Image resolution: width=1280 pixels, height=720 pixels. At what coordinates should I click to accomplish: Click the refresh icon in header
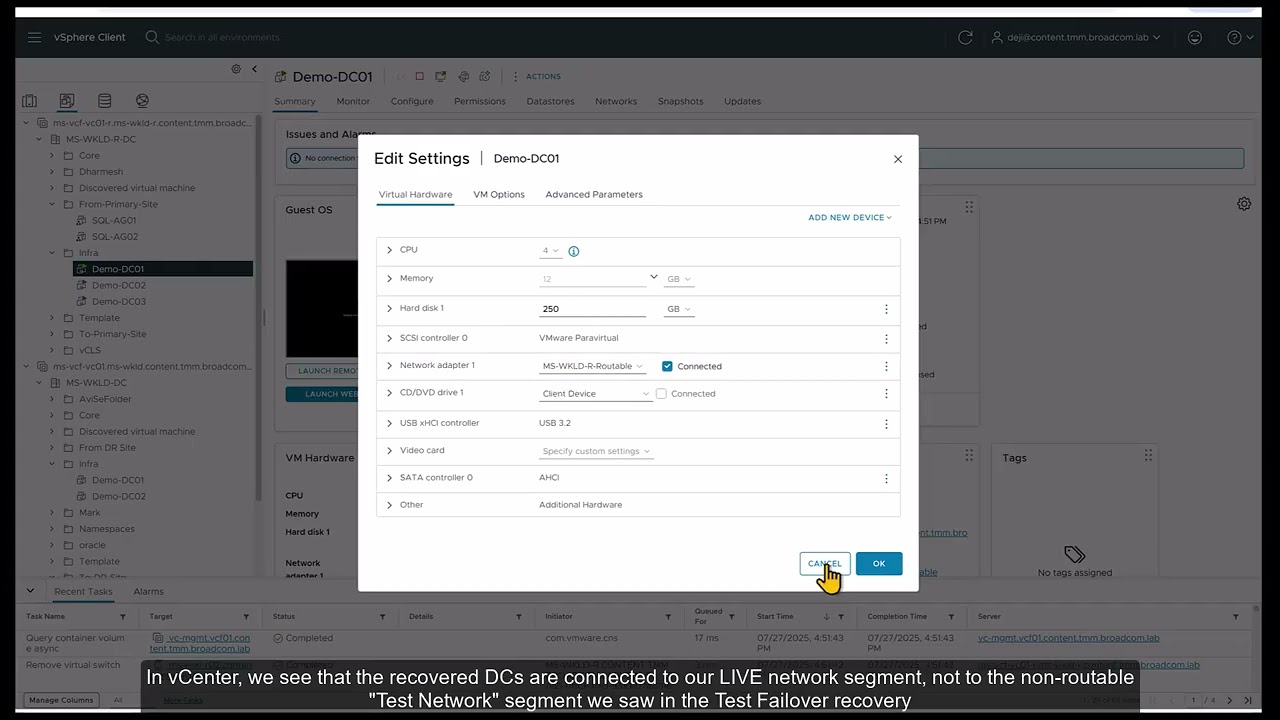pos(965,37)
